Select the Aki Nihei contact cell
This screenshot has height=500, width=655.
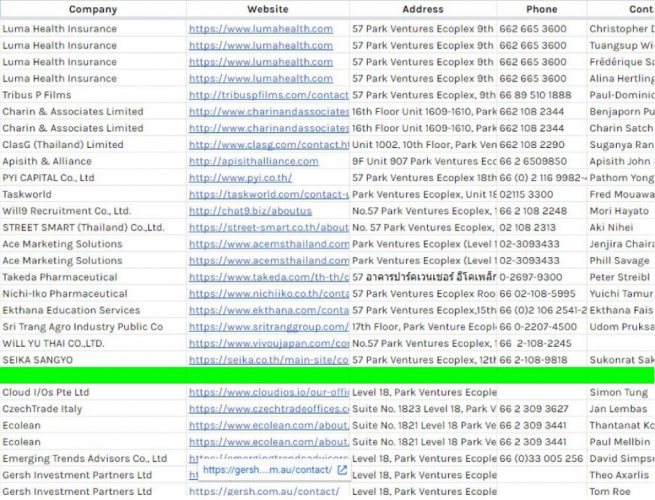(x=621, y=228)
